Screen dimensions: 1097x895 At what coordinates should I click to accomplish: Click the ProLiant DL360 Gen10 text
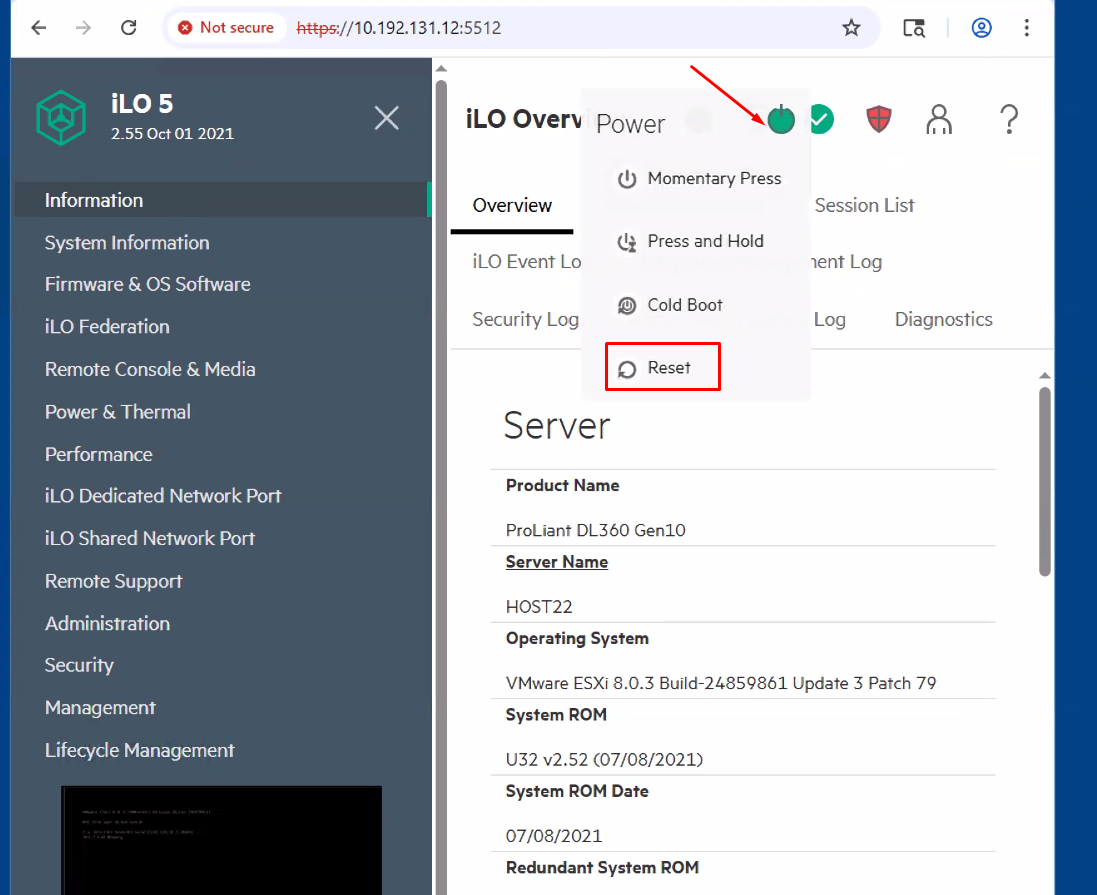(x=595, y=530)
